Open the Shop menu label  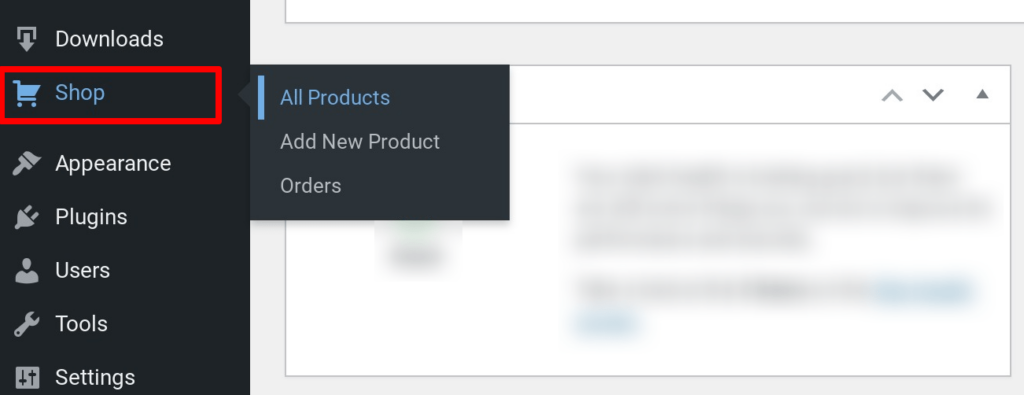point(80,93)
